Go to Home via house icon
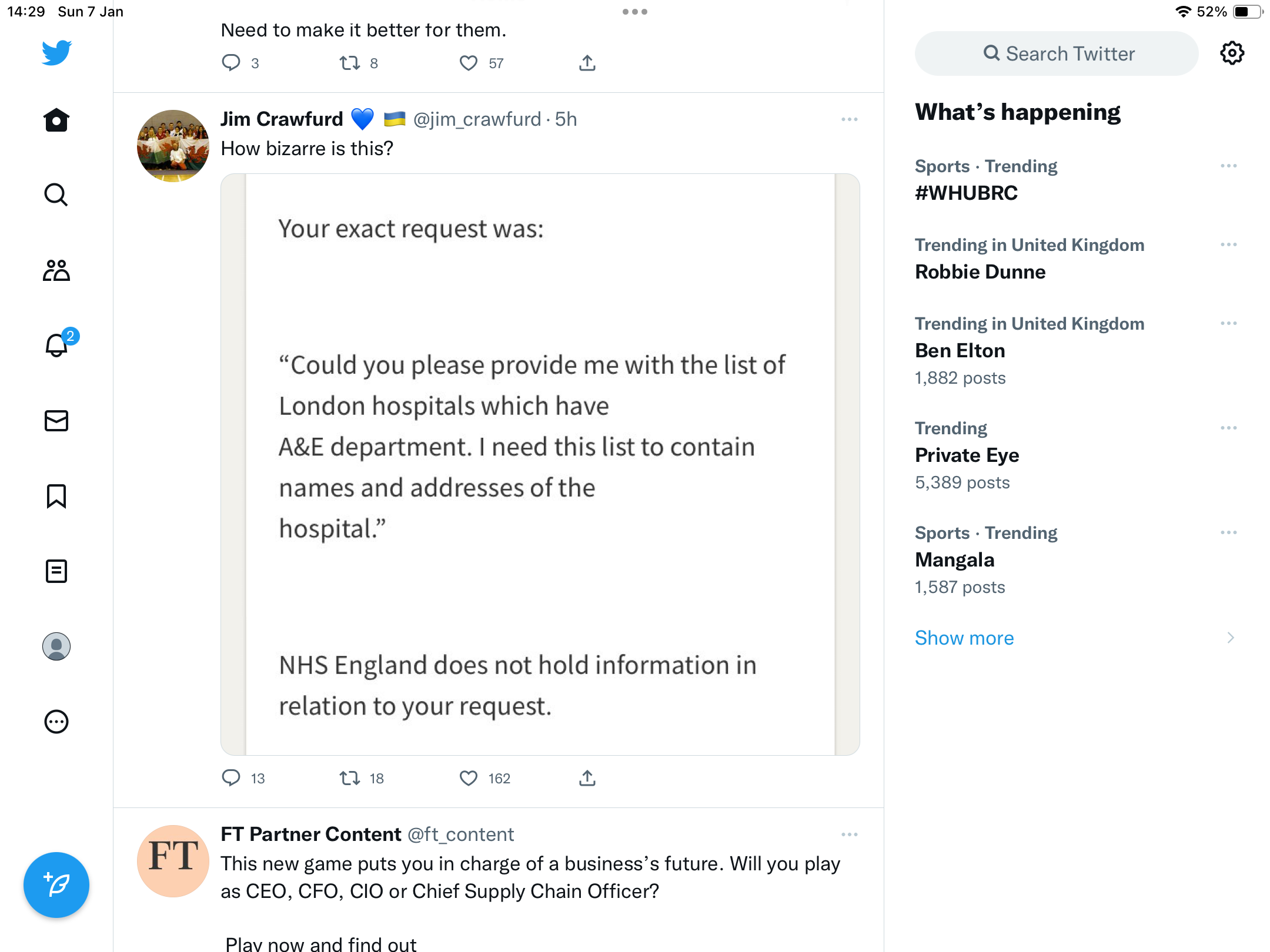 point(56,120)
